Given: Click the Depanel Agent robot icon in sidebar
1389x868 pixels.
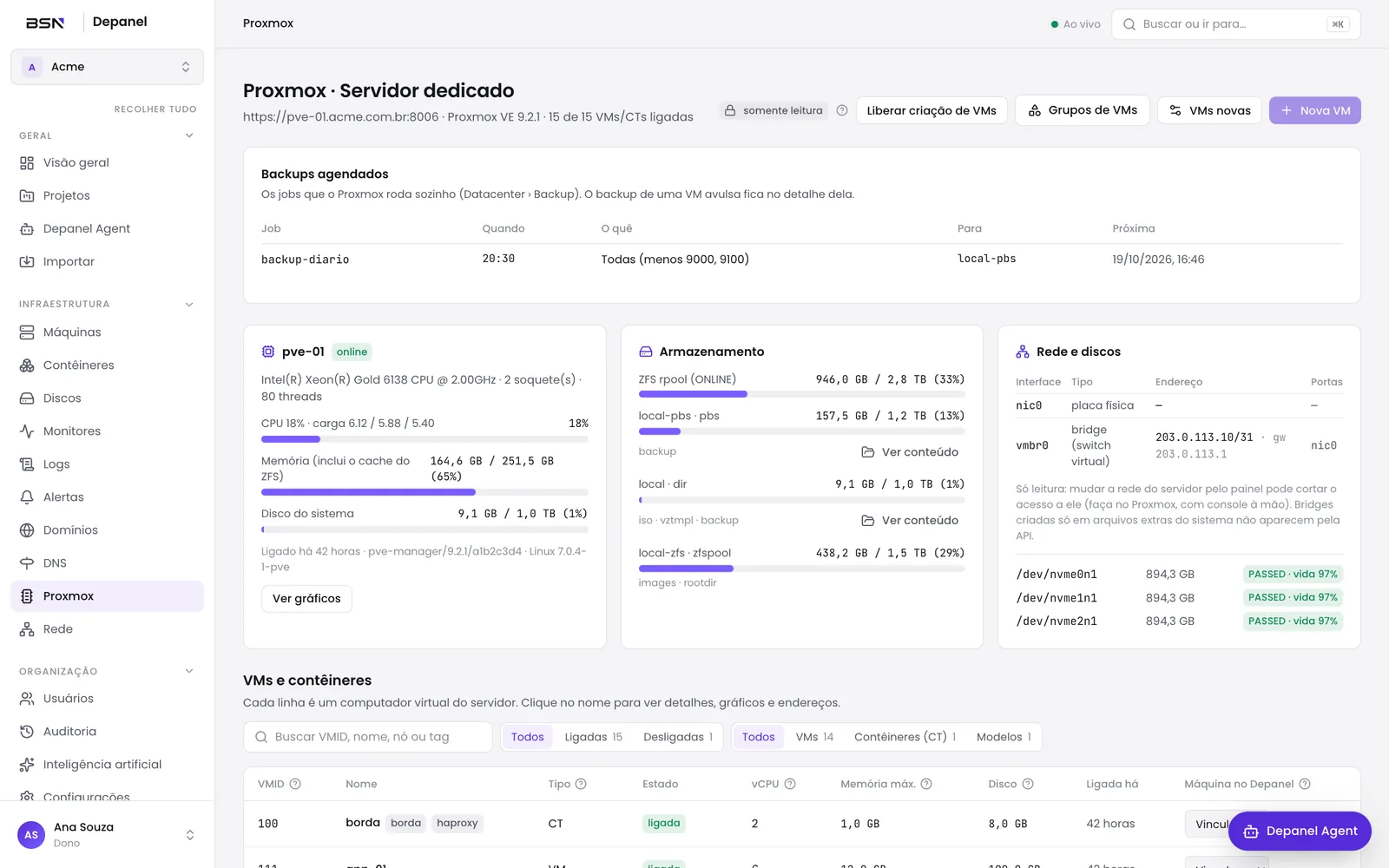Looking at the screenshot, I should [x=27, y=228].
